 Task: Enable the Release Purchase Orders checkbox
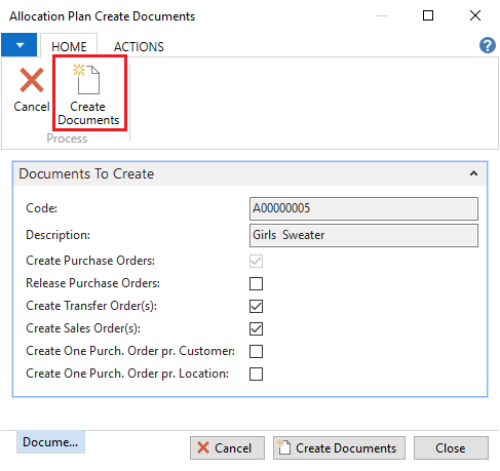pyautogui.click(x=256, y=284)
